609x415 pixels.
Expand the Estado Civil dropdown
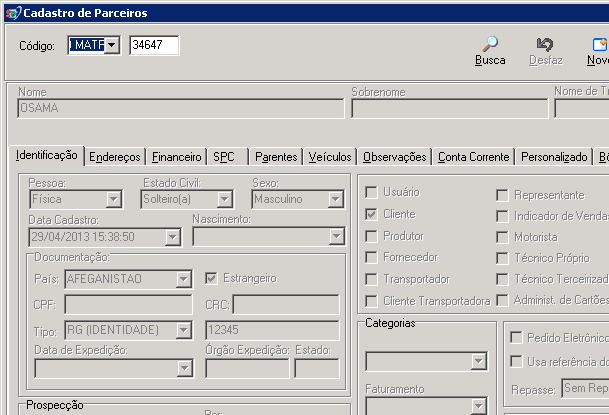(x=224, y=200)
